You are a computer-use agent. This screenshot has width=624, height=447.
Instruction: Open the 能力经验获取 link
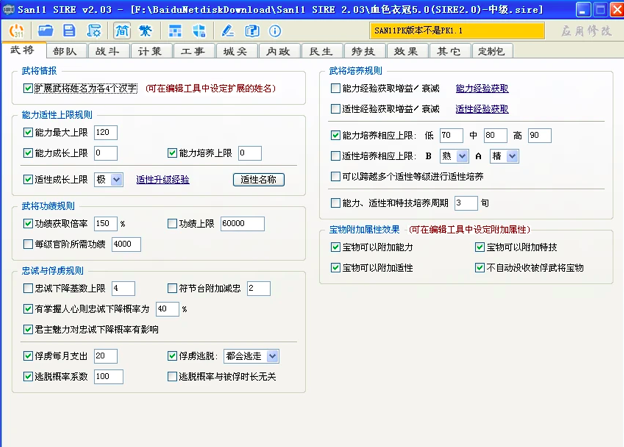pos(481,89)
